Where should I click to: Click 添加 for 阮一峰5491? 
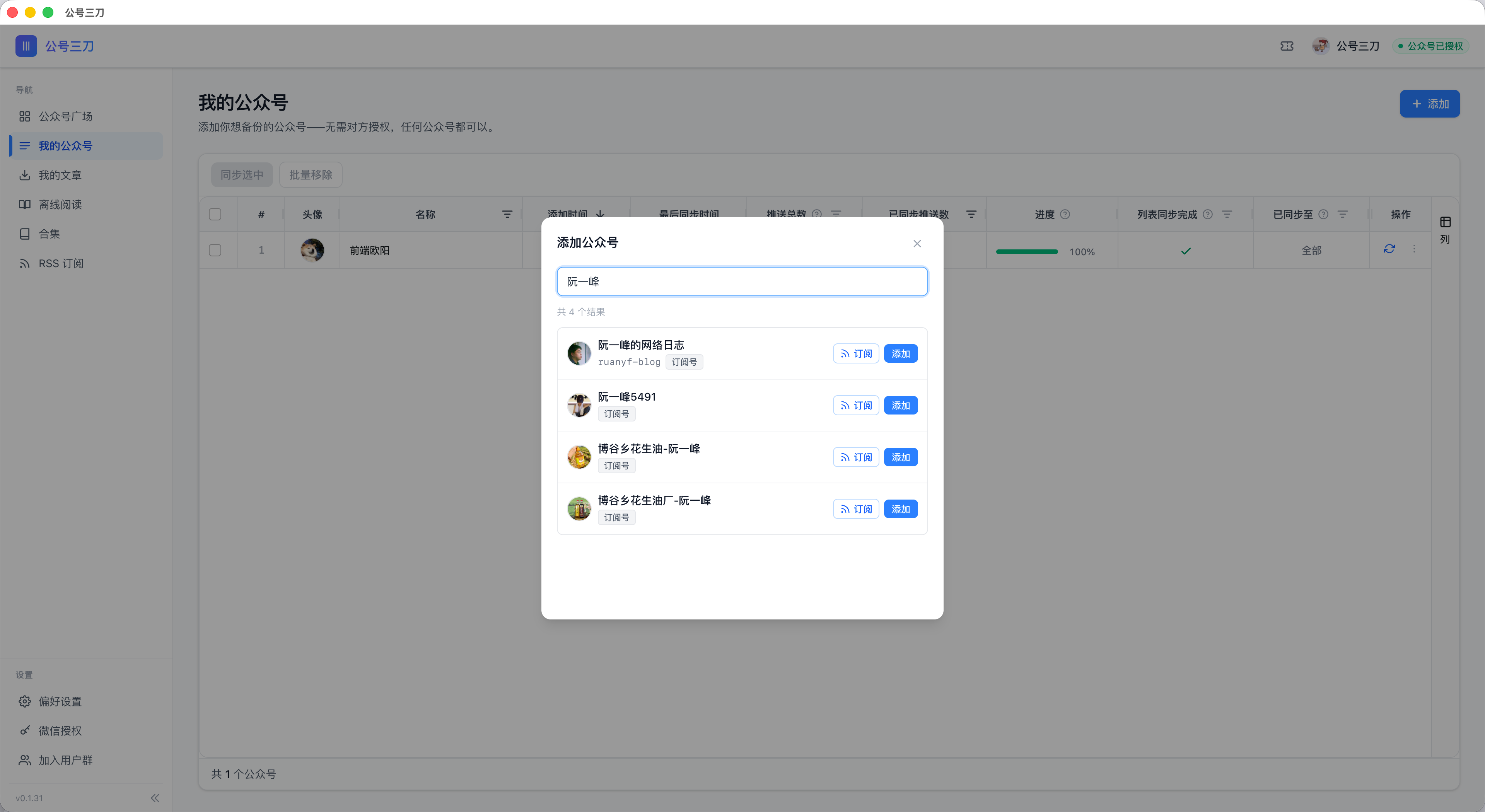(900, 406)
